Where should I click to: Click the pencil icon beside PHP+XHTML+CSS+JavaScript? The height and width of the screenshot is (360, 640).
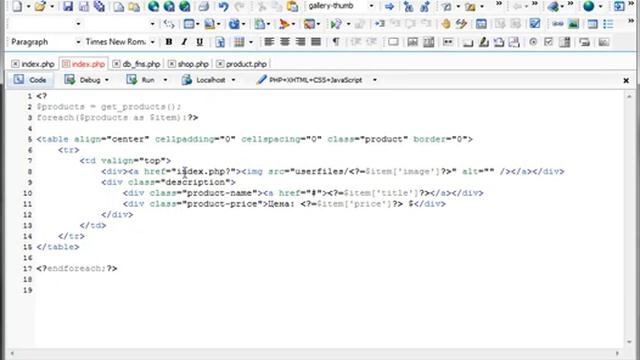(x=261, y=80)
